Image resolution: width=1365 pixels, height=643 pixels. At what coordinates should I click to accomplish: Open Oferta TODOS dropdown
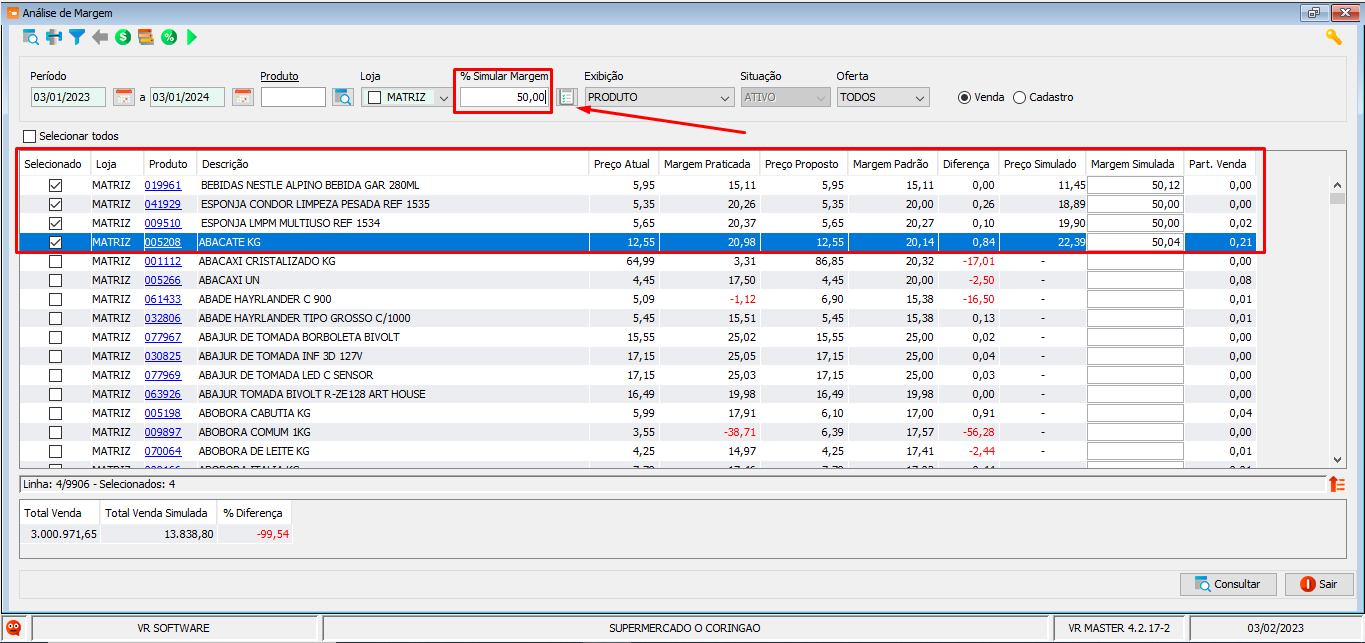920,97
